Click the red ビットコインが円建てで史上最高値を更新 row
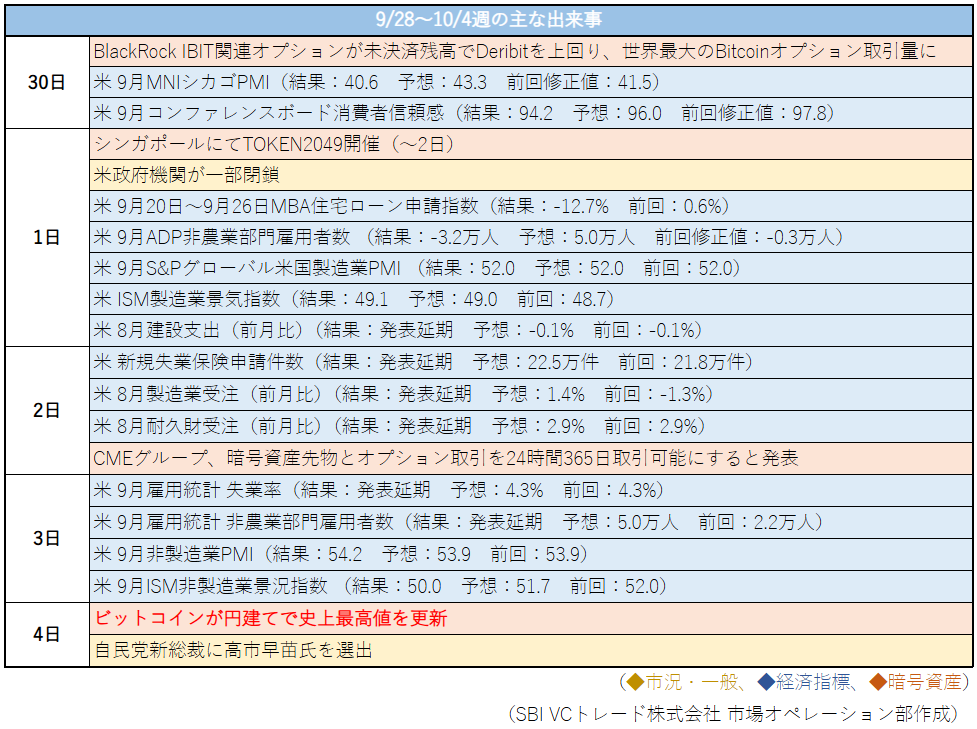This screenshot has width=977, height=729. pyautogui.click(x=531, y=619)
